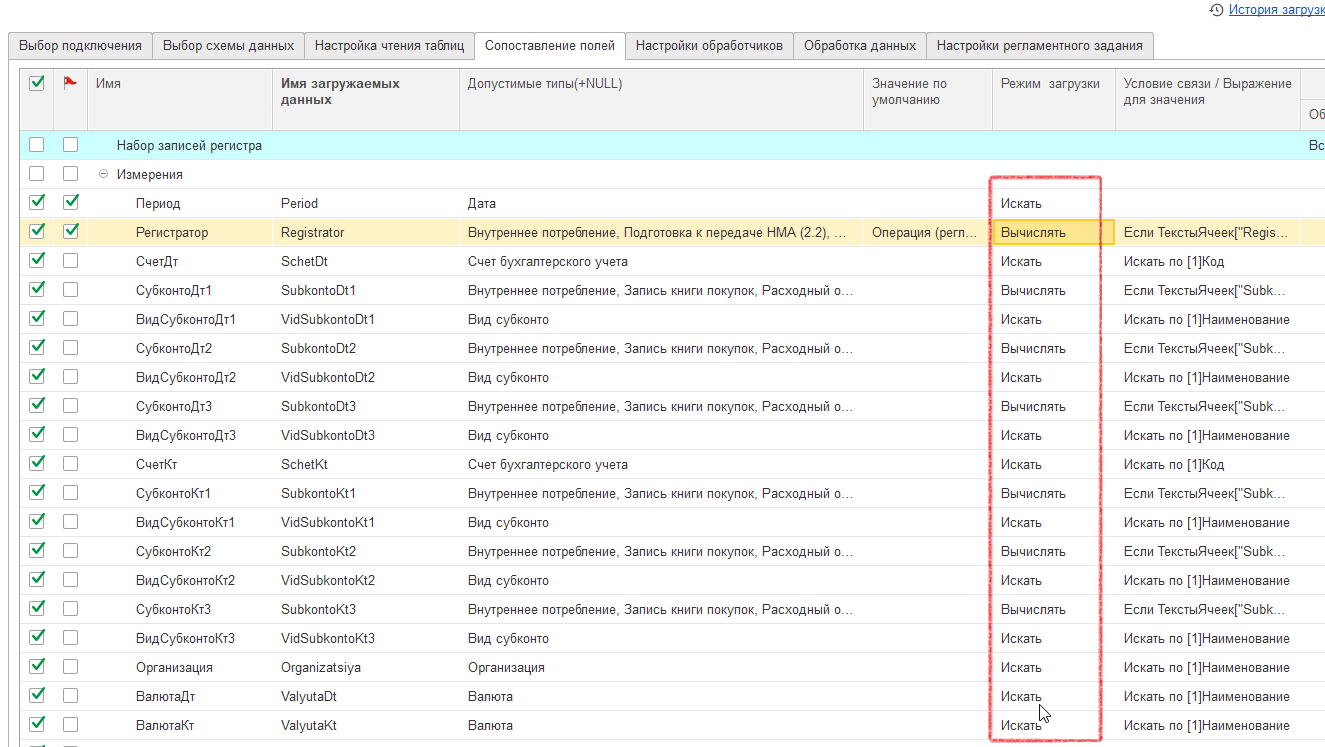Click the SchetKt source field cell
Screen dimensions: 1325x747
366,464
